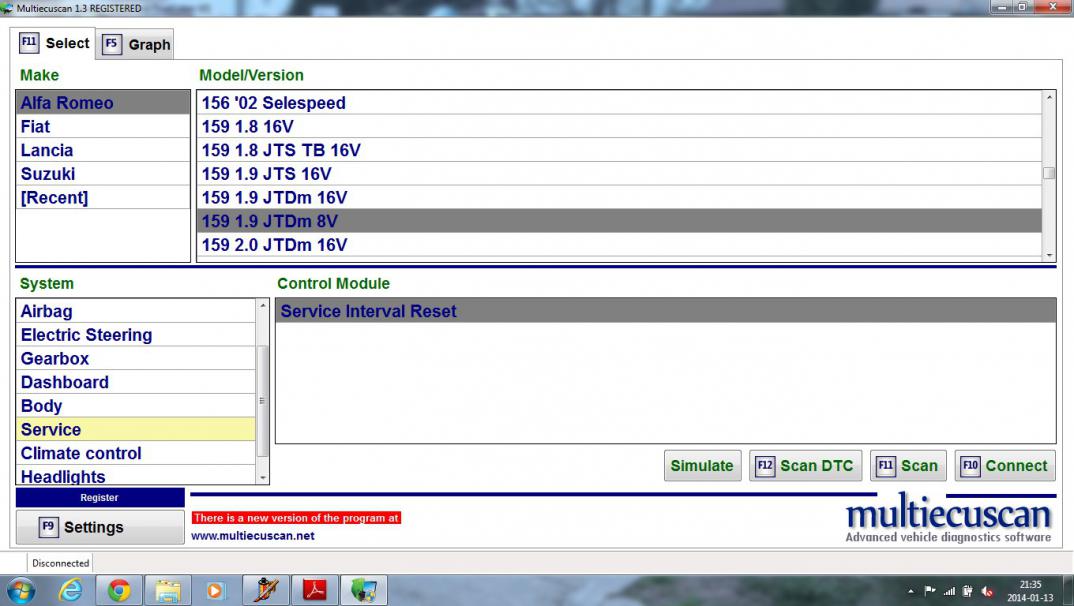Pick the 159 1.8 JTS TB 16V model
The image size is (1074, 606).
pyautogui.click(x=620, y=150)
